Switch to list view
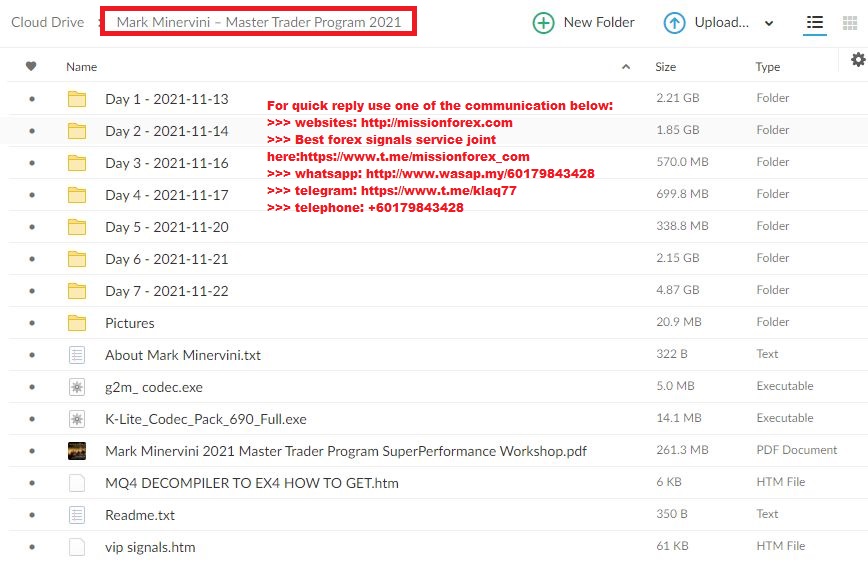The height and width of the screenshot is (563, 868). coord(814,22)
